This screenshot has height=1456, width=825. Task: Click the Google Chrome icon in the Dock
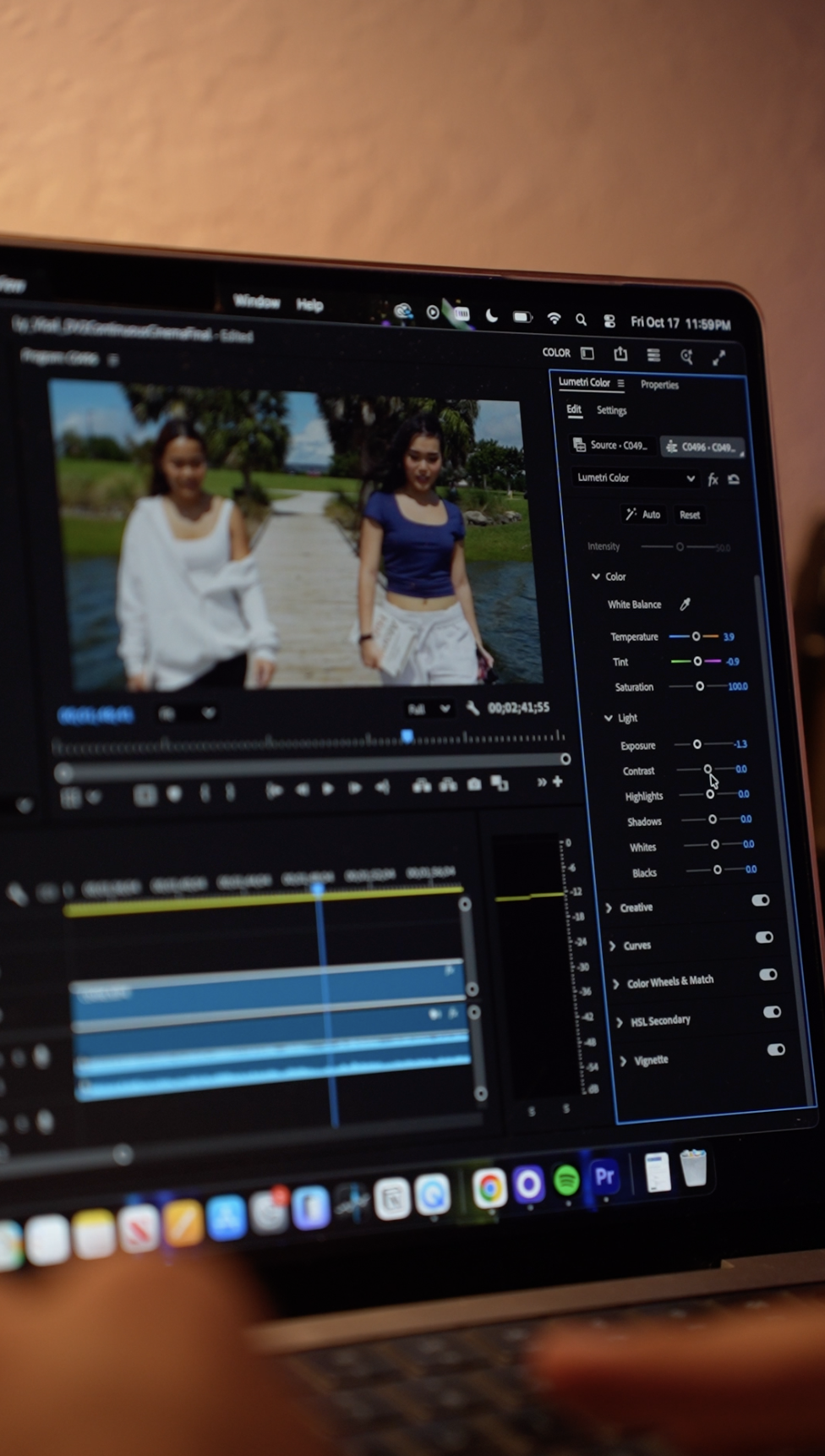coord(489,1187)
